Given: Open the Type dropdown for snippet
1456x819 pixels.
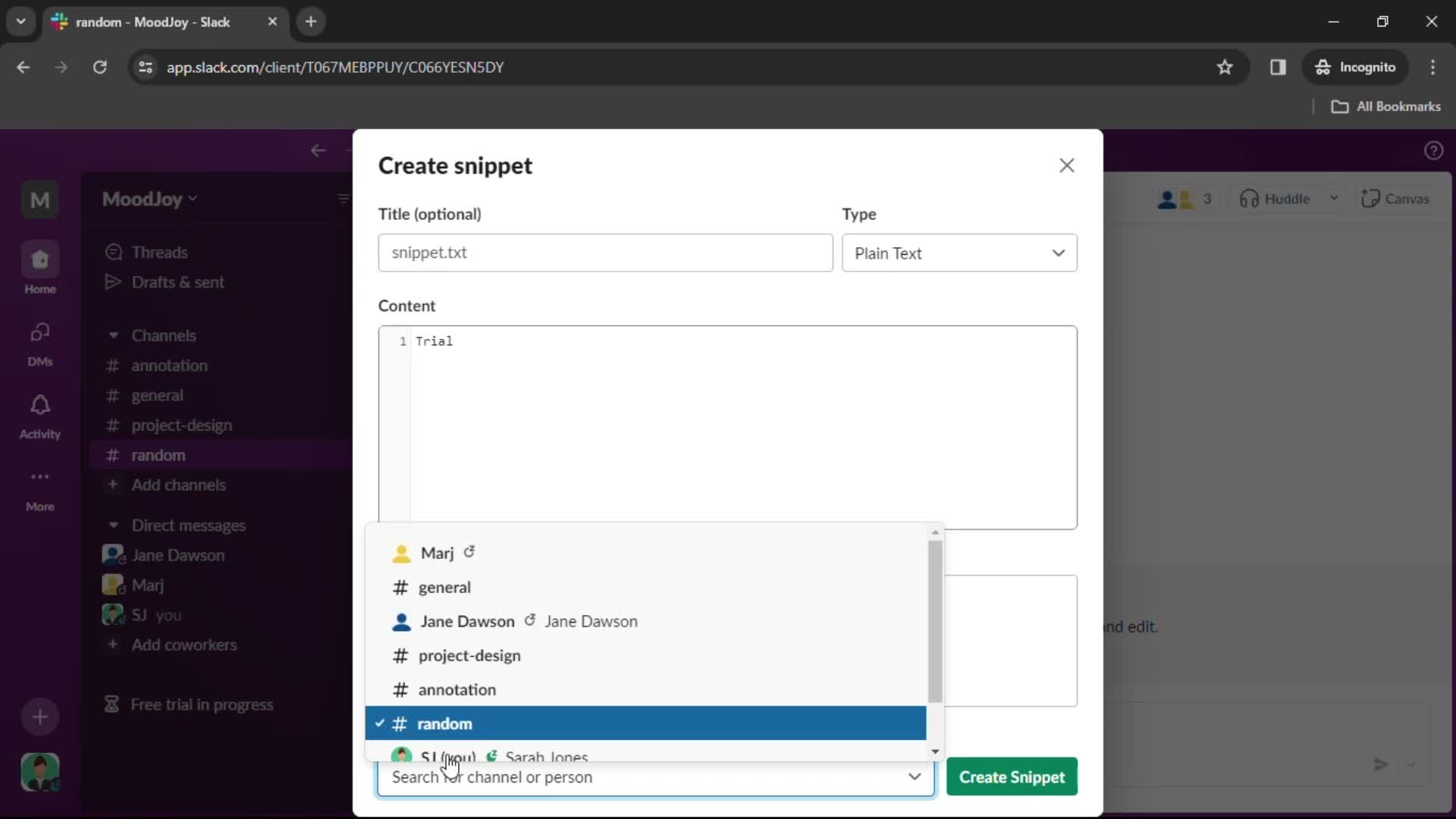Looking at the screenshot, I should [x=958, y=252].
